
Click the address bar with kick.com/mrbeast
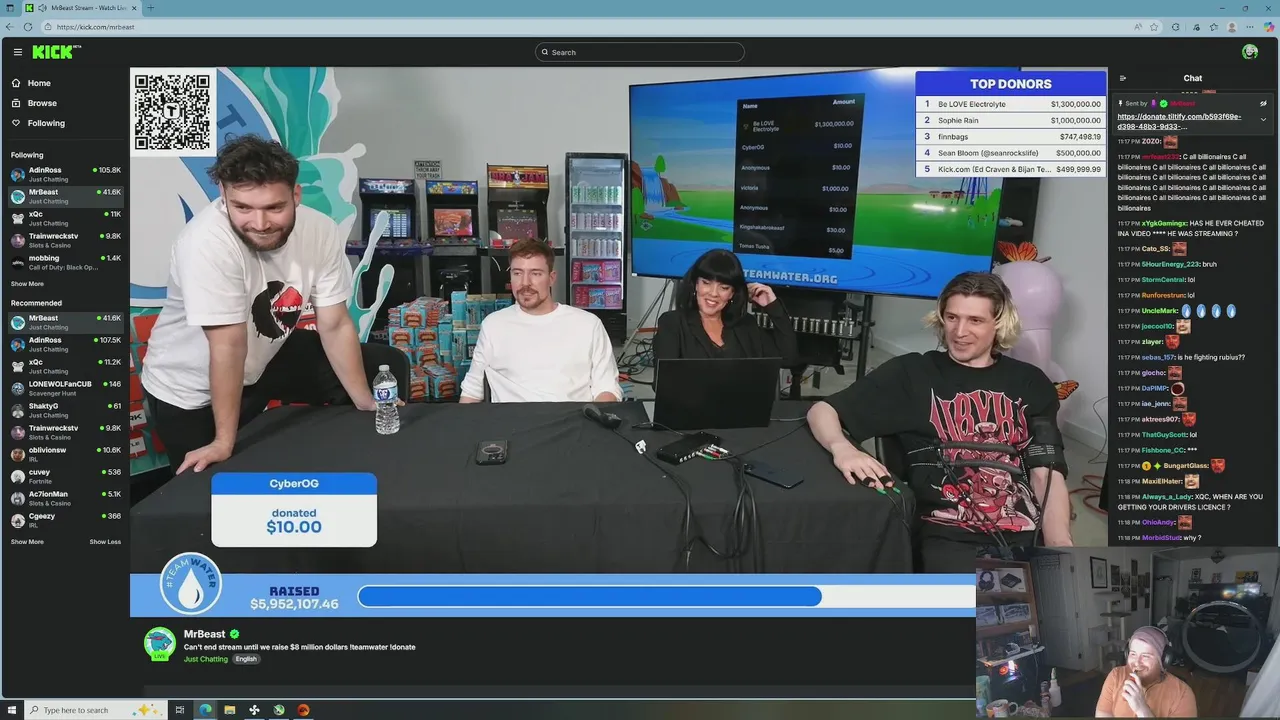[x=590, y=27]
